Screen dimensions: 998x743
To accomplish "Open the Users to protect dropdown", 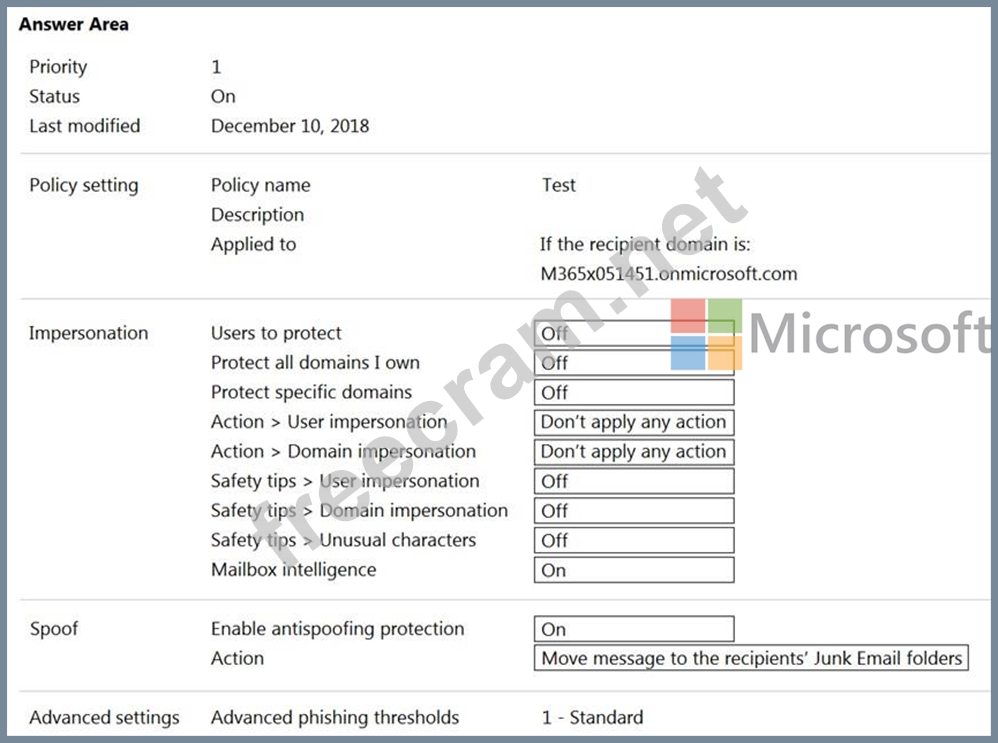I will click(x=633, y=334).
